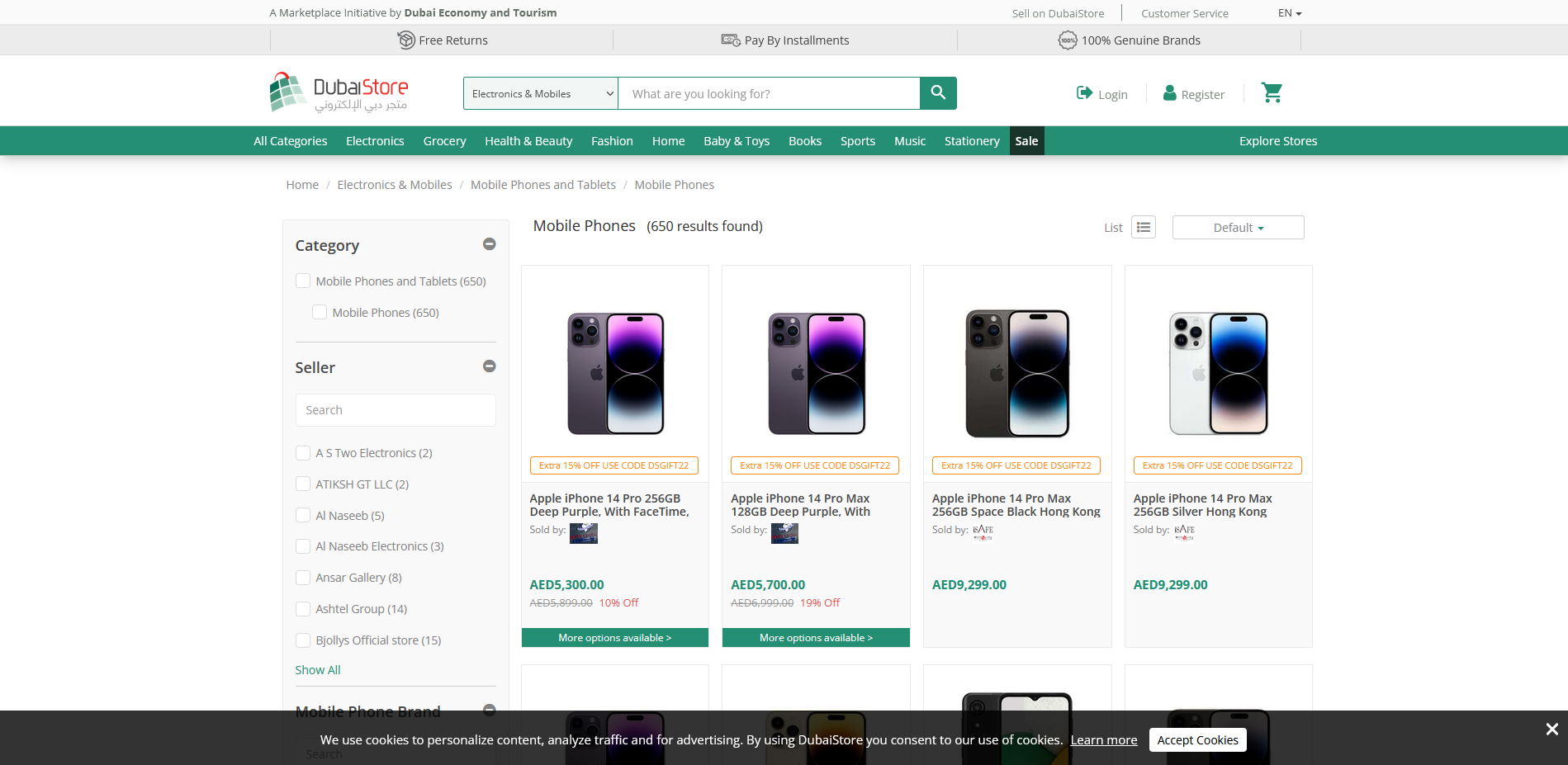The width and height of the screenshot is (1568, 765).
Task: Collapse the Category filter section
Action: pyautogui.click(x=490, y=244)
